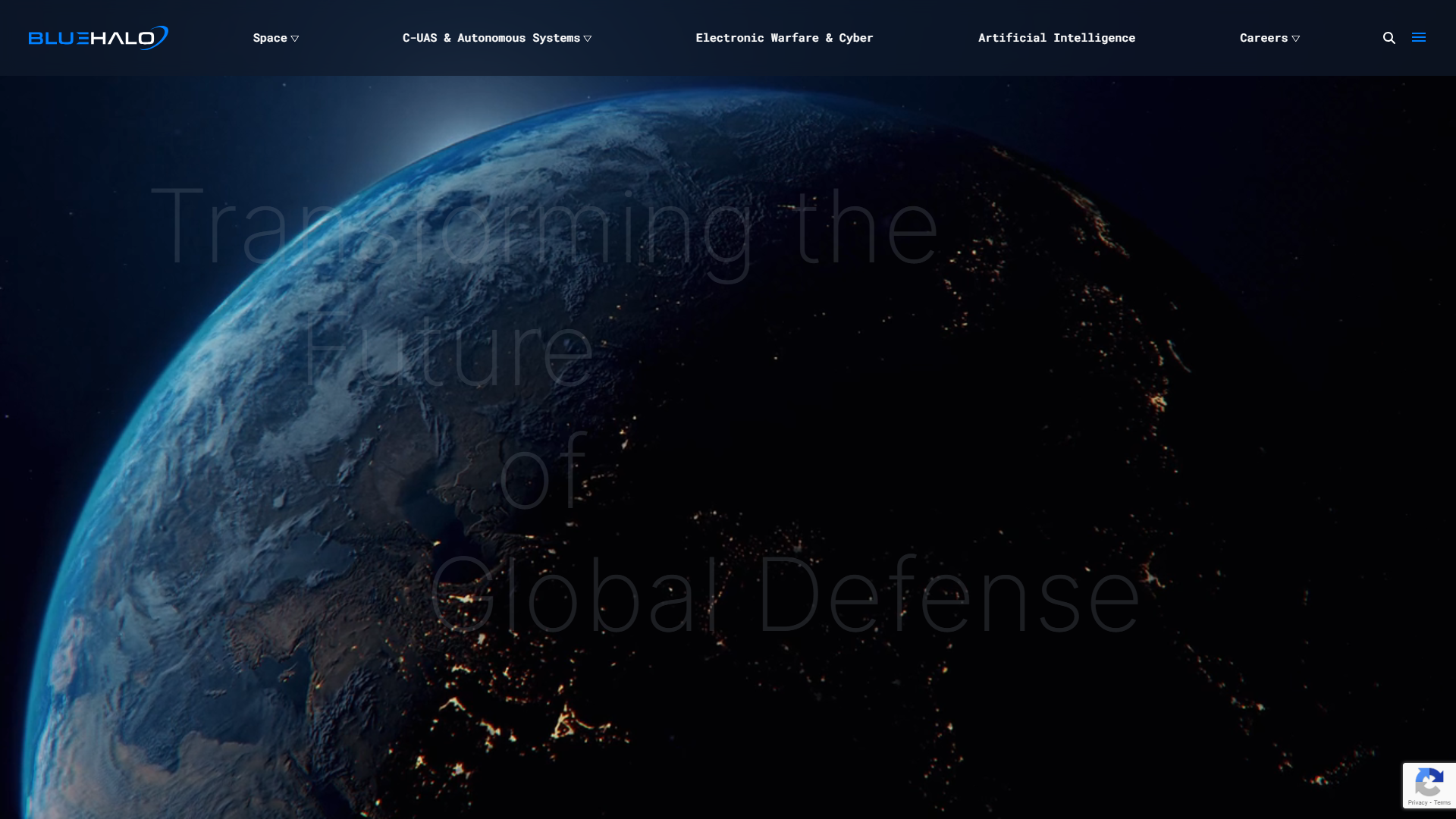Click the headline word 'of'

(541, 474)
